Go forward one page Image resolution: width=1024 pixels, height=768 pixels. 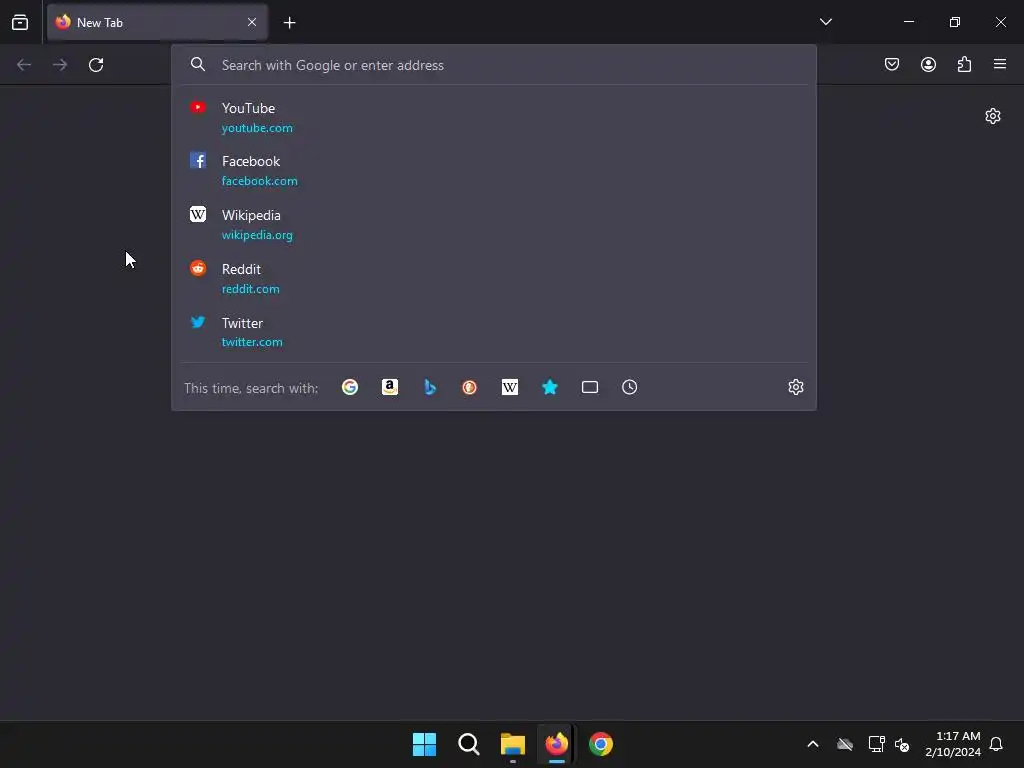60,65
